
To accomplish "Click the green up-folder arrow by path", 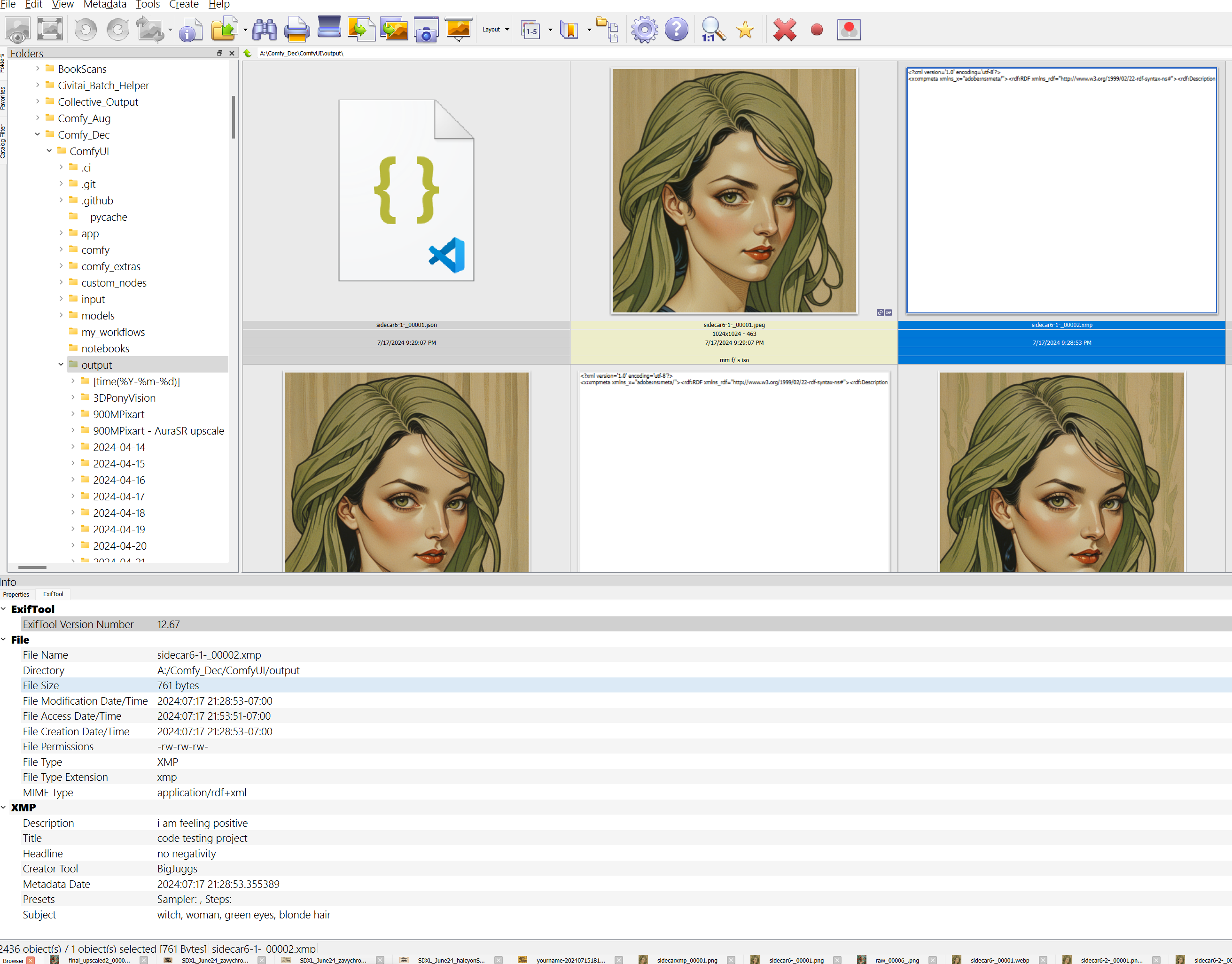I will click(x=247, y=53).
